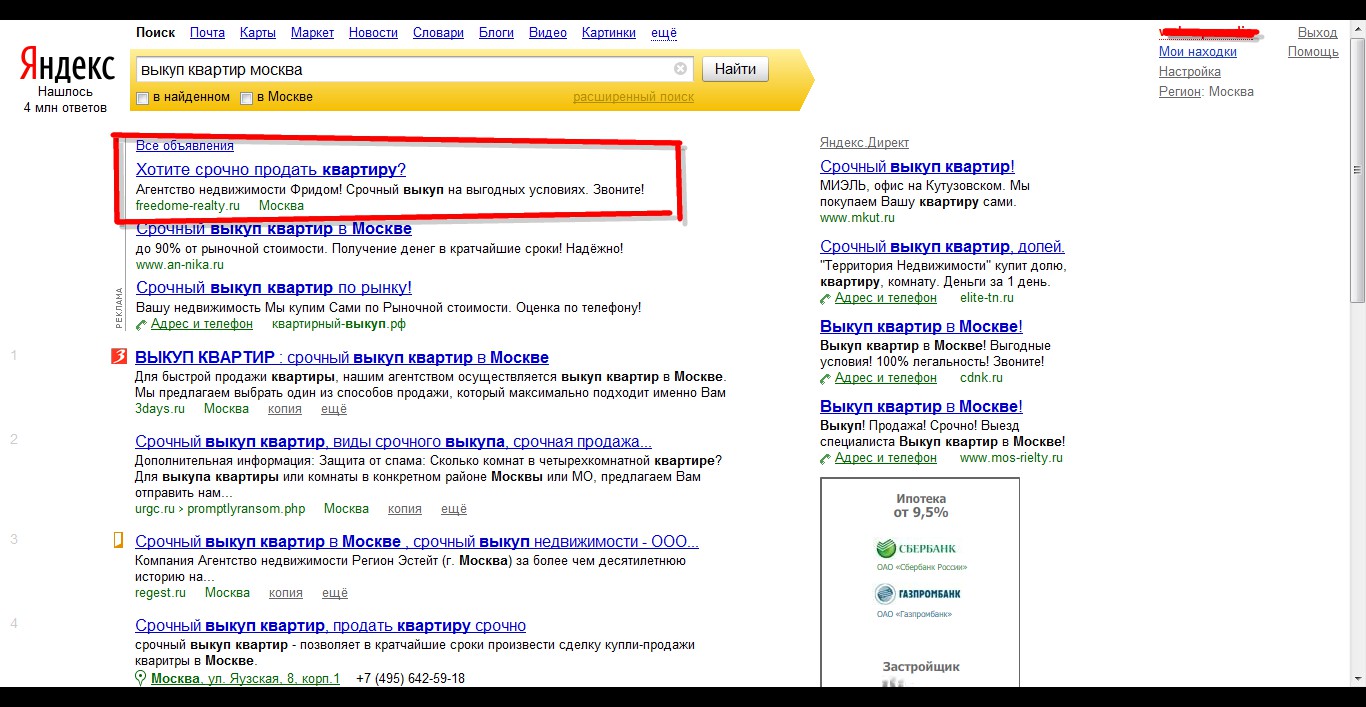Click the Регион link

(1180, 92)
